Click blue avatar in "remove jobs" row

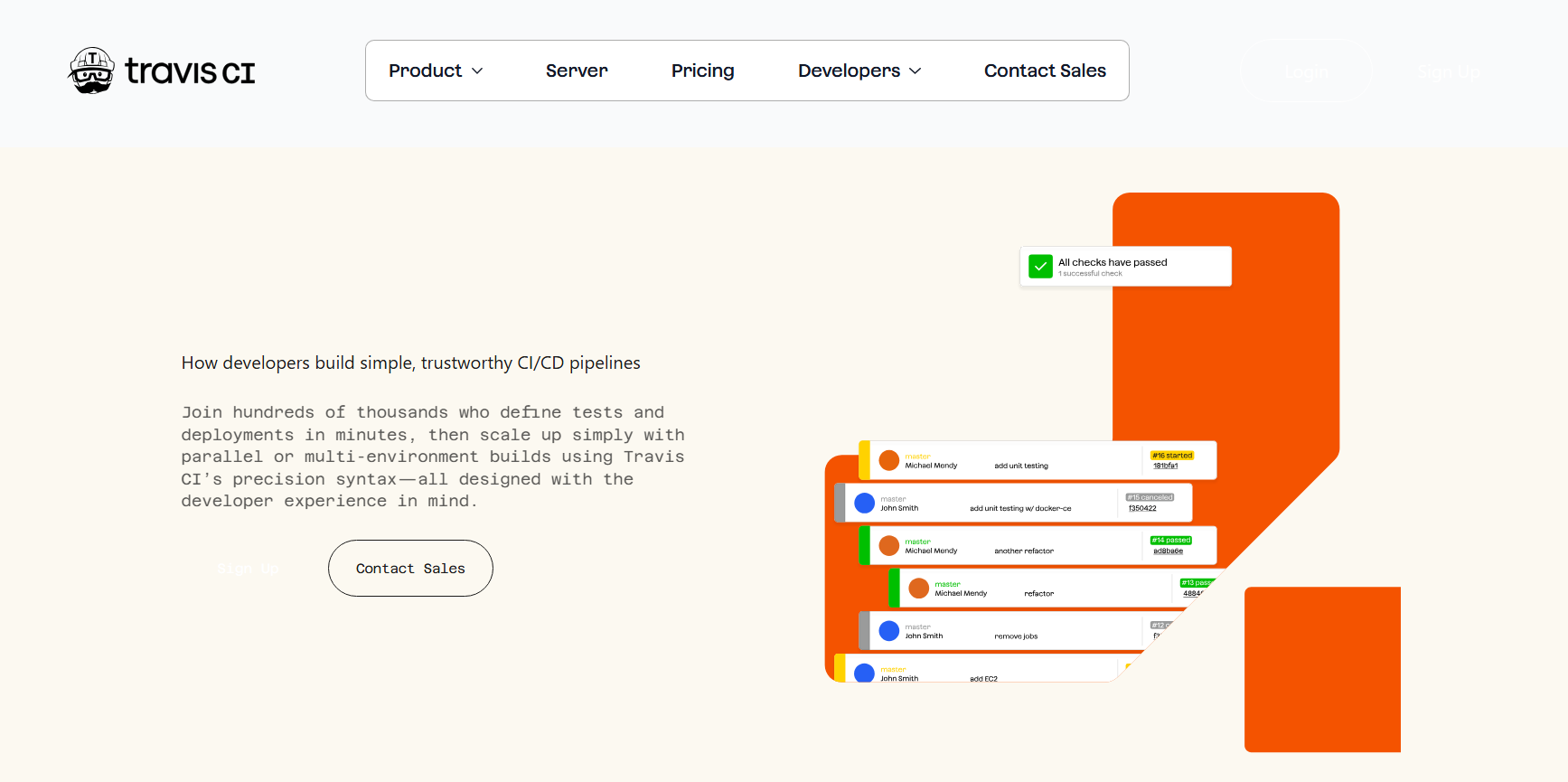tap(889, 630)
